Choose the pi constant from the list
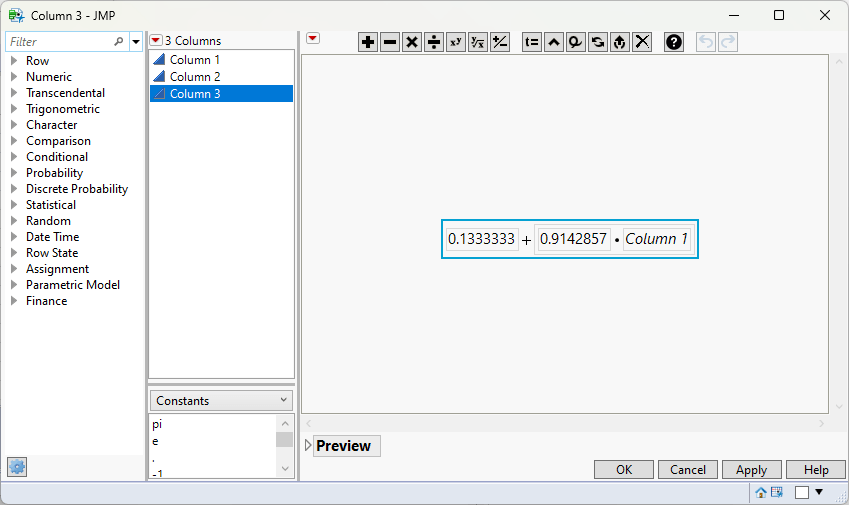This screenshot has height=505, width=849. [157, 424]
